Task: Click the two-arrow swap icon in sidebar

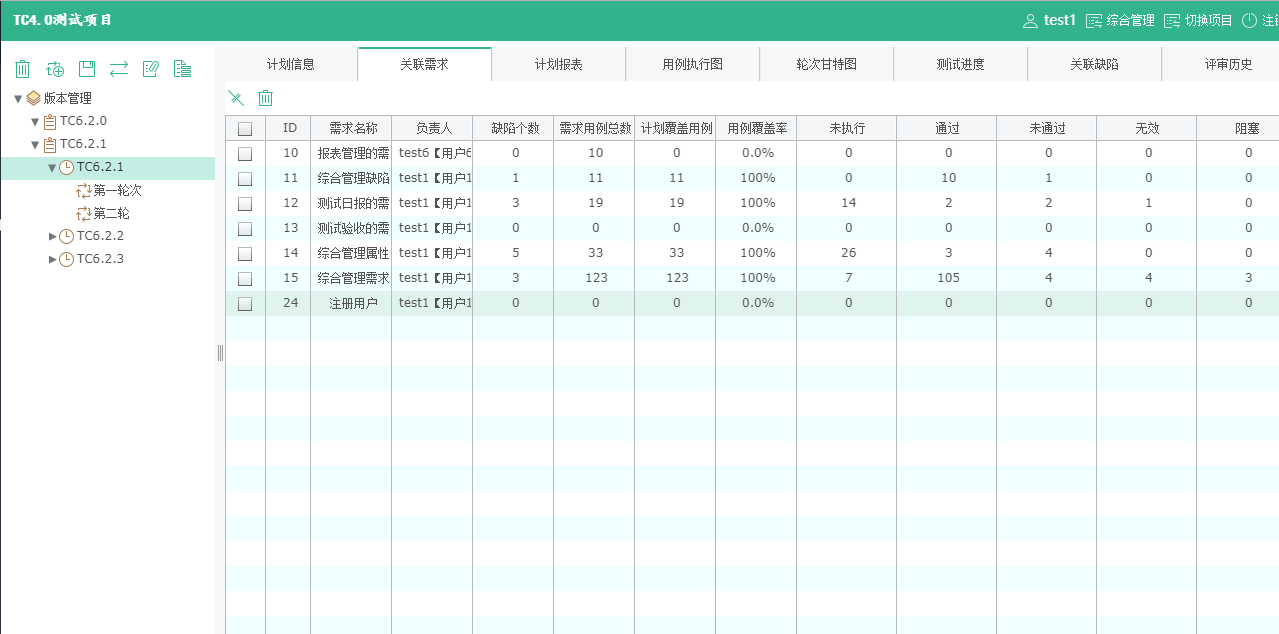Action: coord(119,69)
